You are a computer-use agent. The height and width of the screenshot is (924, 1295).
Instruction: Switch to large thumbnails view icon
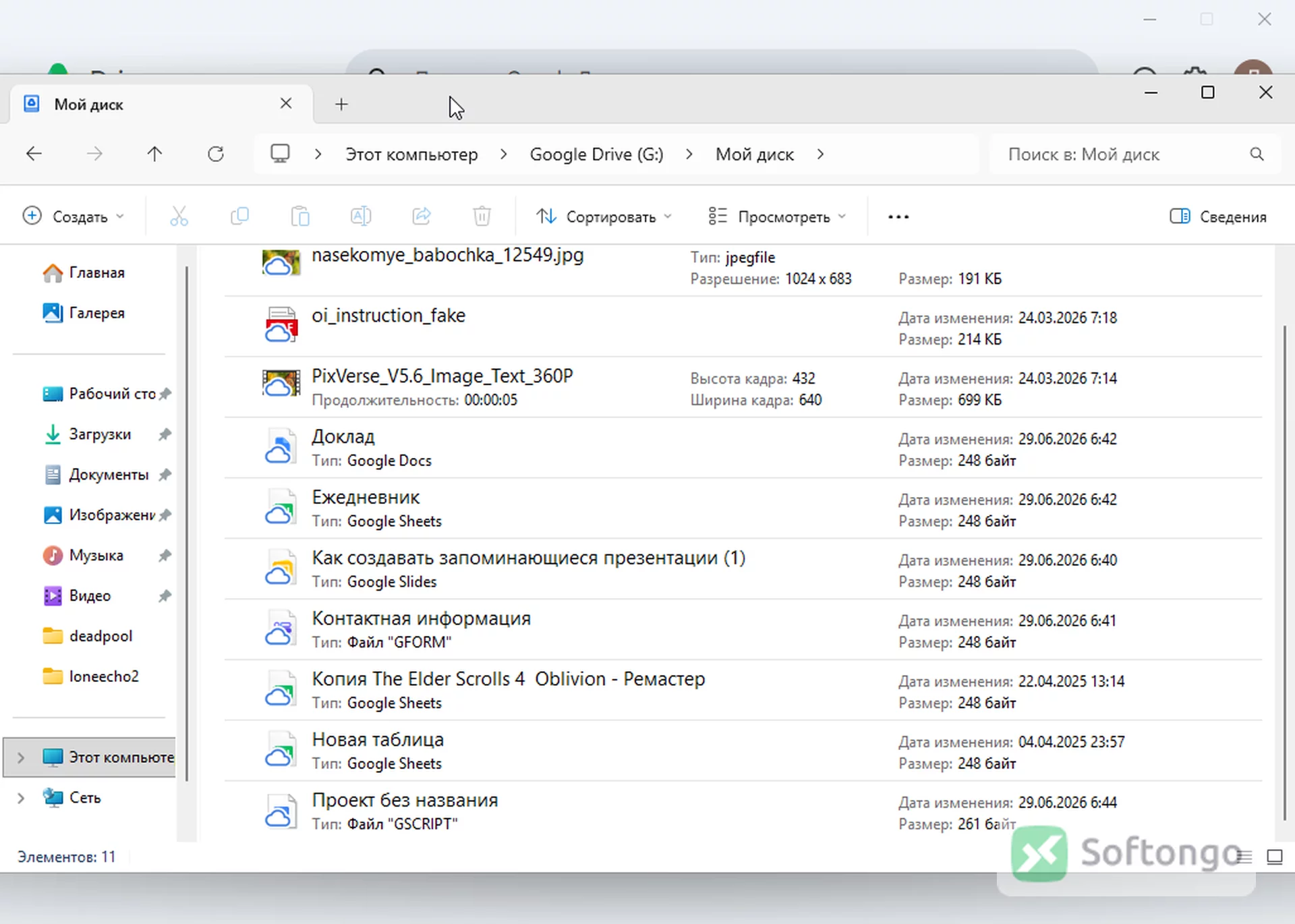coord(1275,857)
